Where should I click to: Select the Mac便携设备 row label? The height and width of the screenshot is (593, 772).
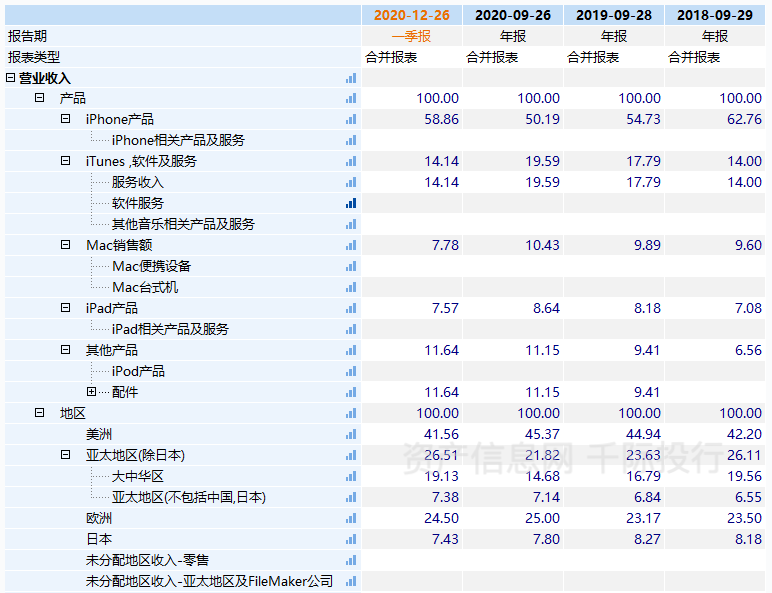(x=152, y=266)
